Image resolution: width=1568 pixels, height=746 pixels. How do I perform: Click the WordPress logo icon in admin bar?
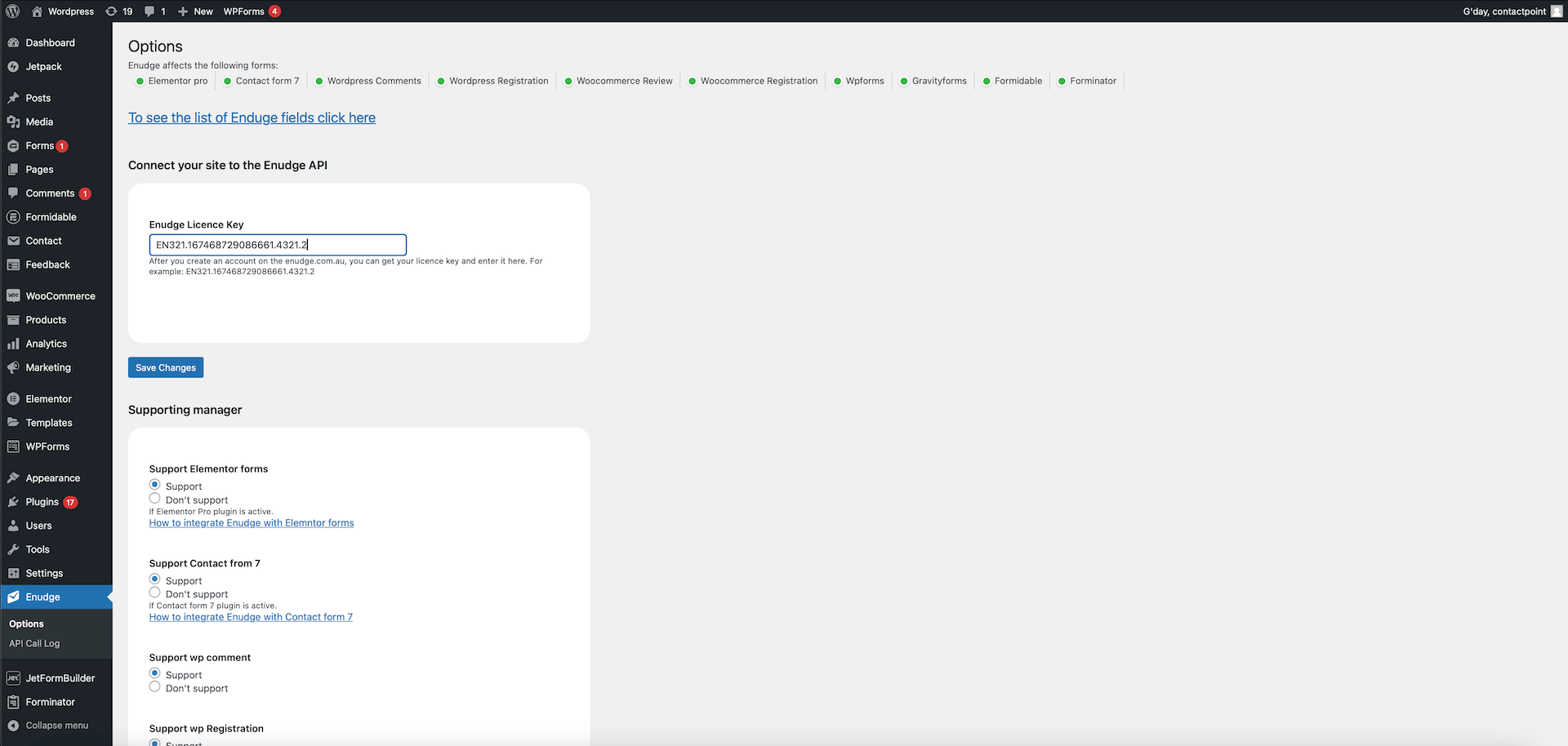pyautogui.click(x=13, y=11)
